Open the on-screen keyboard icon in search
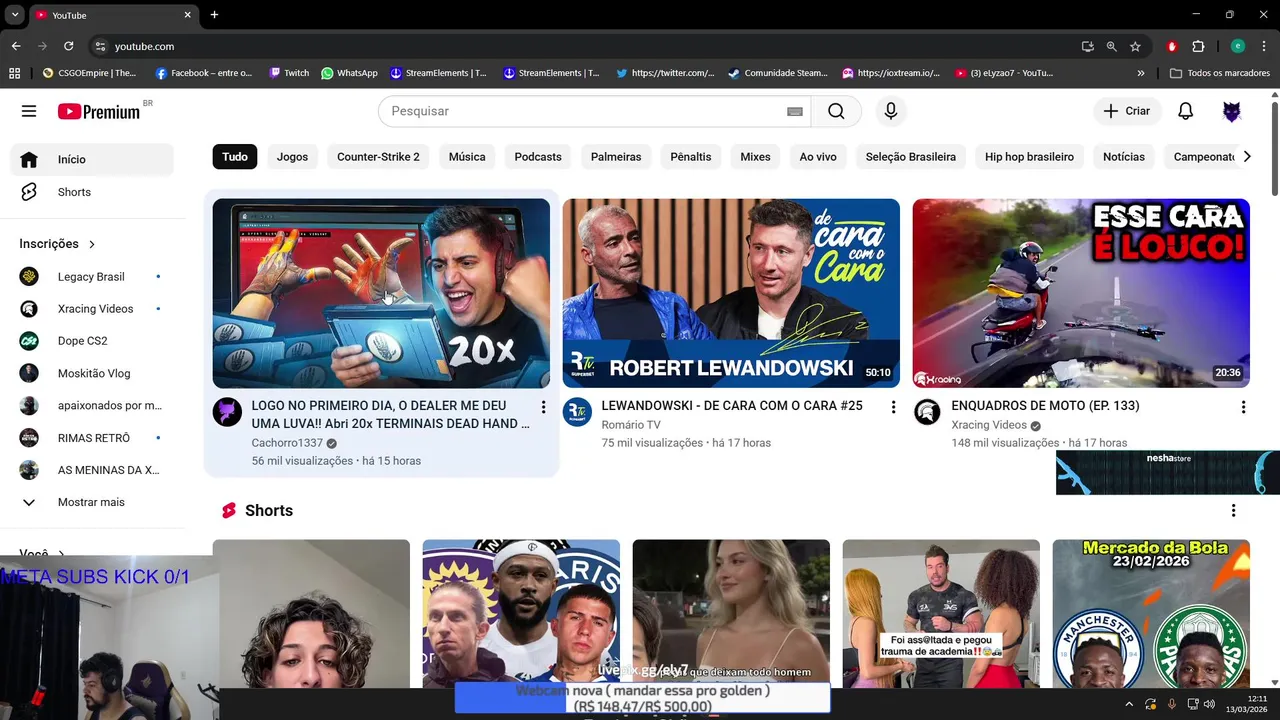Viewport: 1280px width, 720px height. tap(795, 111)
